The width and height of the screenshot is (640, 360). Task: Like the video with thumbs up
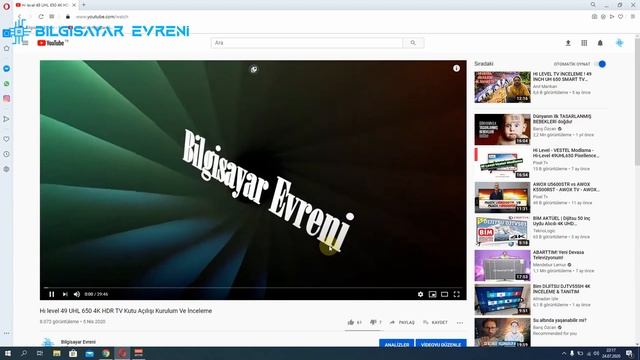(x=351, y=322)
